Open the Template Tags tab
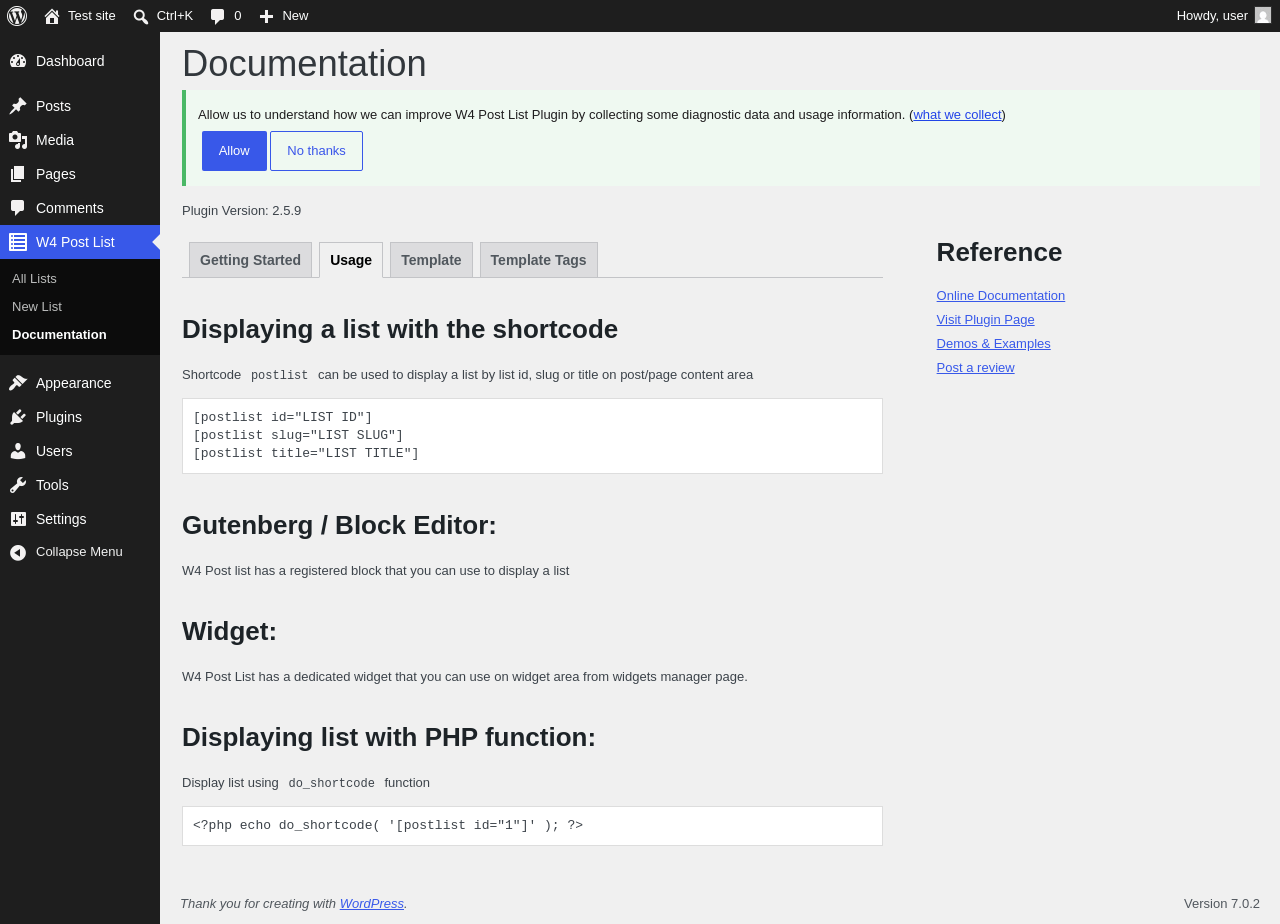This screenshot has height=924, width=1280. (x=538, y=260)
